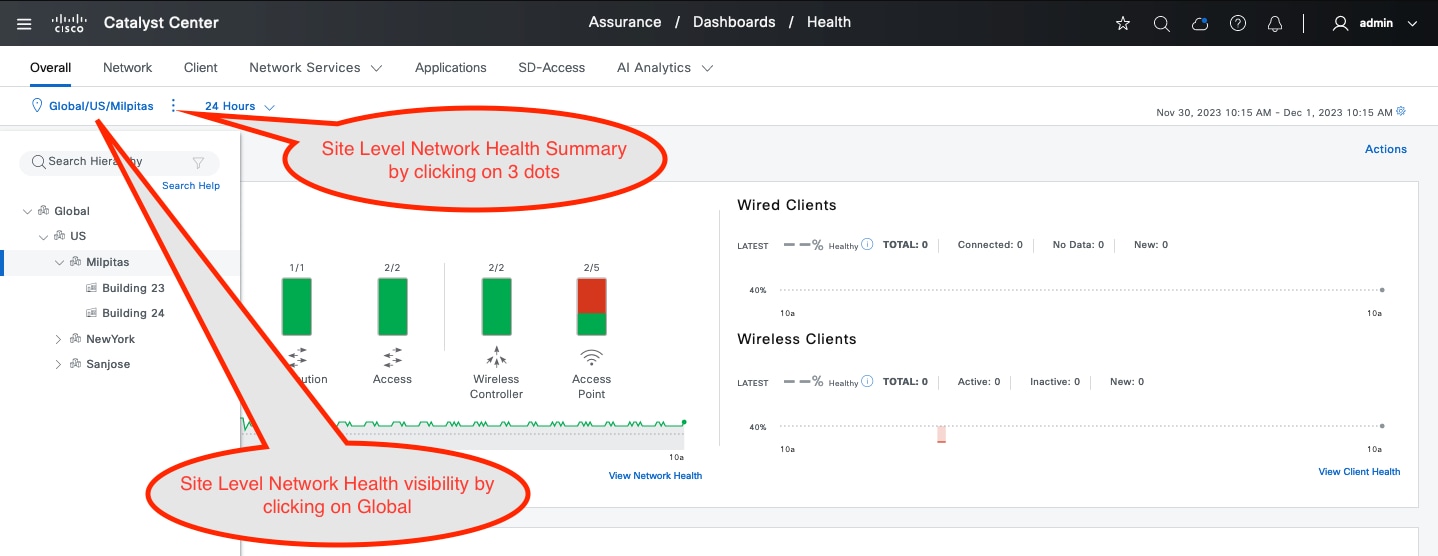This screenshot has width=1438, height=556.
Task: Open the 24 Hours time range dropdown
Action: [240, 106]
